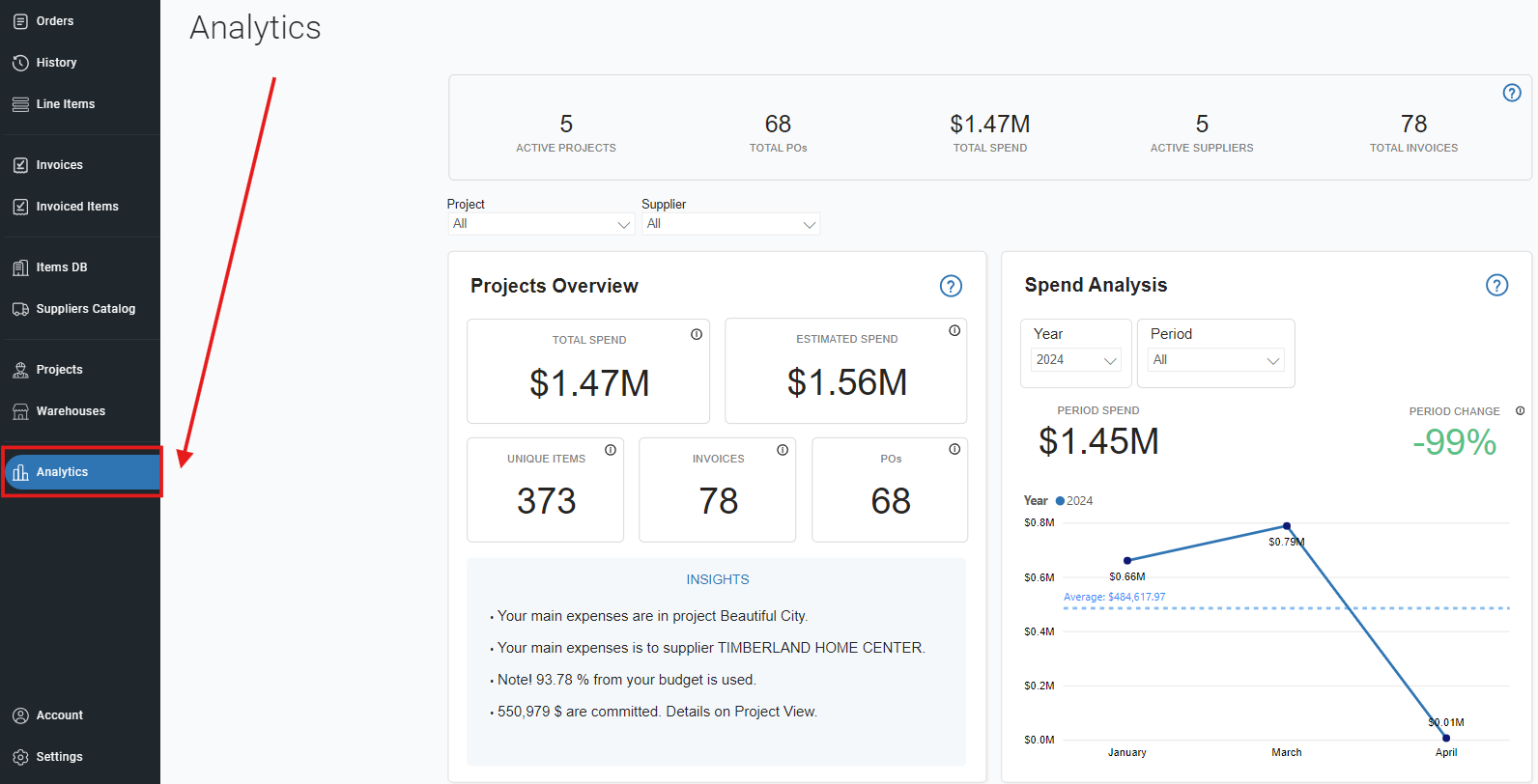Screen dimensions: 1538x784
Task: Open the Year 2024 dropdown
Action: point(1076,359)
